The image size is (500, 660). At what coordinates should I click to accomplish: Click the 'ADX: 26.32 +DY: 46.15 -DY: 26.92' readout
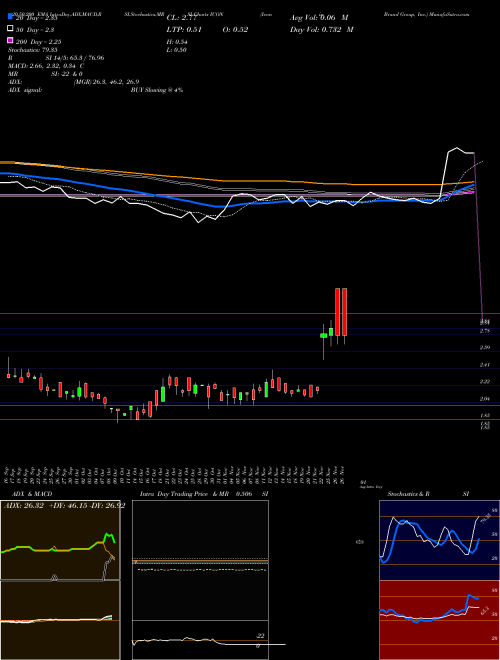point(64,506)
